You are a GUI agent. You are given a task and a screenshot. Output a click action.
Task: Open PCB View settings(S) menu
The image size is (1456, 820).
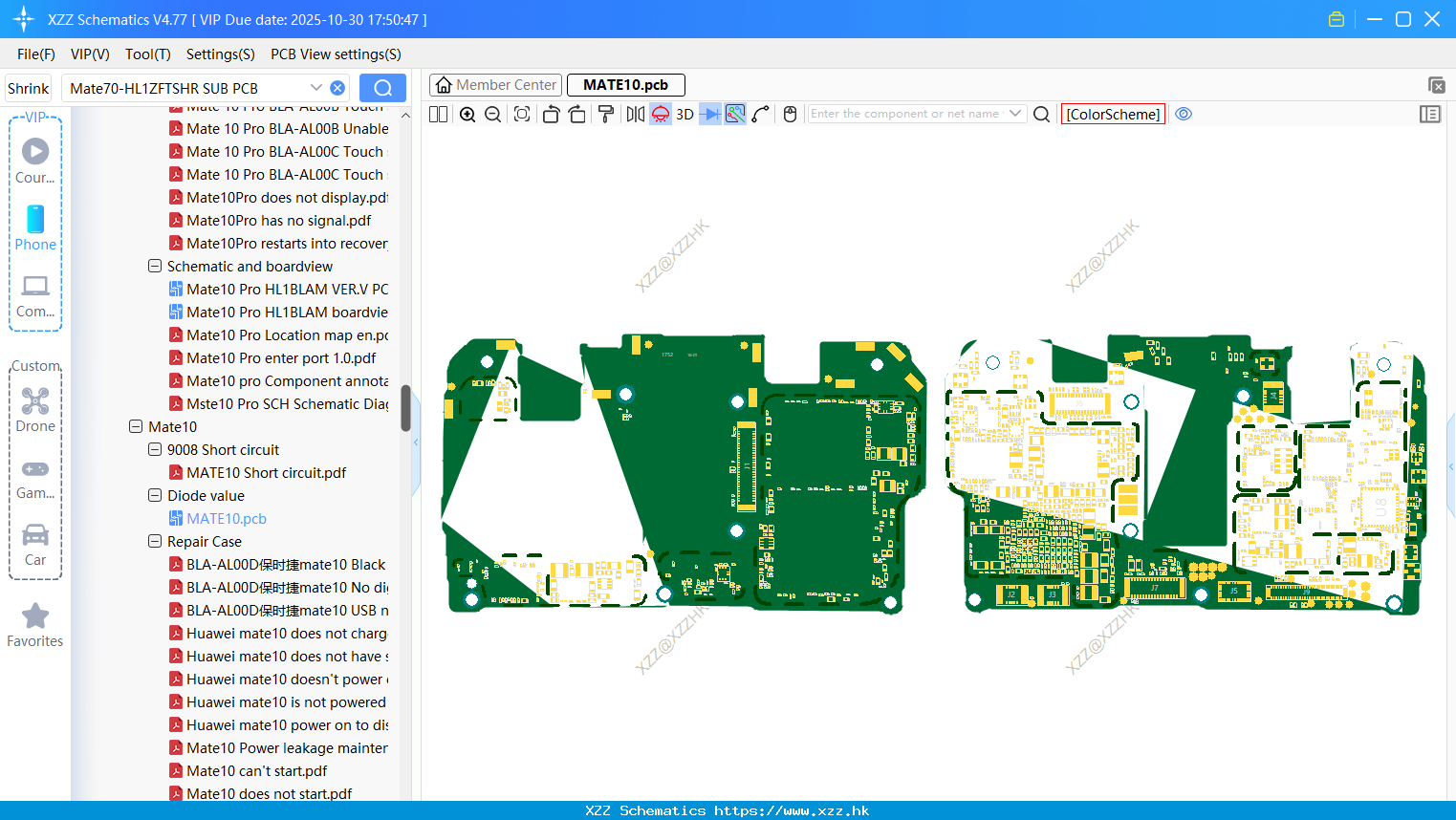coord(336,54)
